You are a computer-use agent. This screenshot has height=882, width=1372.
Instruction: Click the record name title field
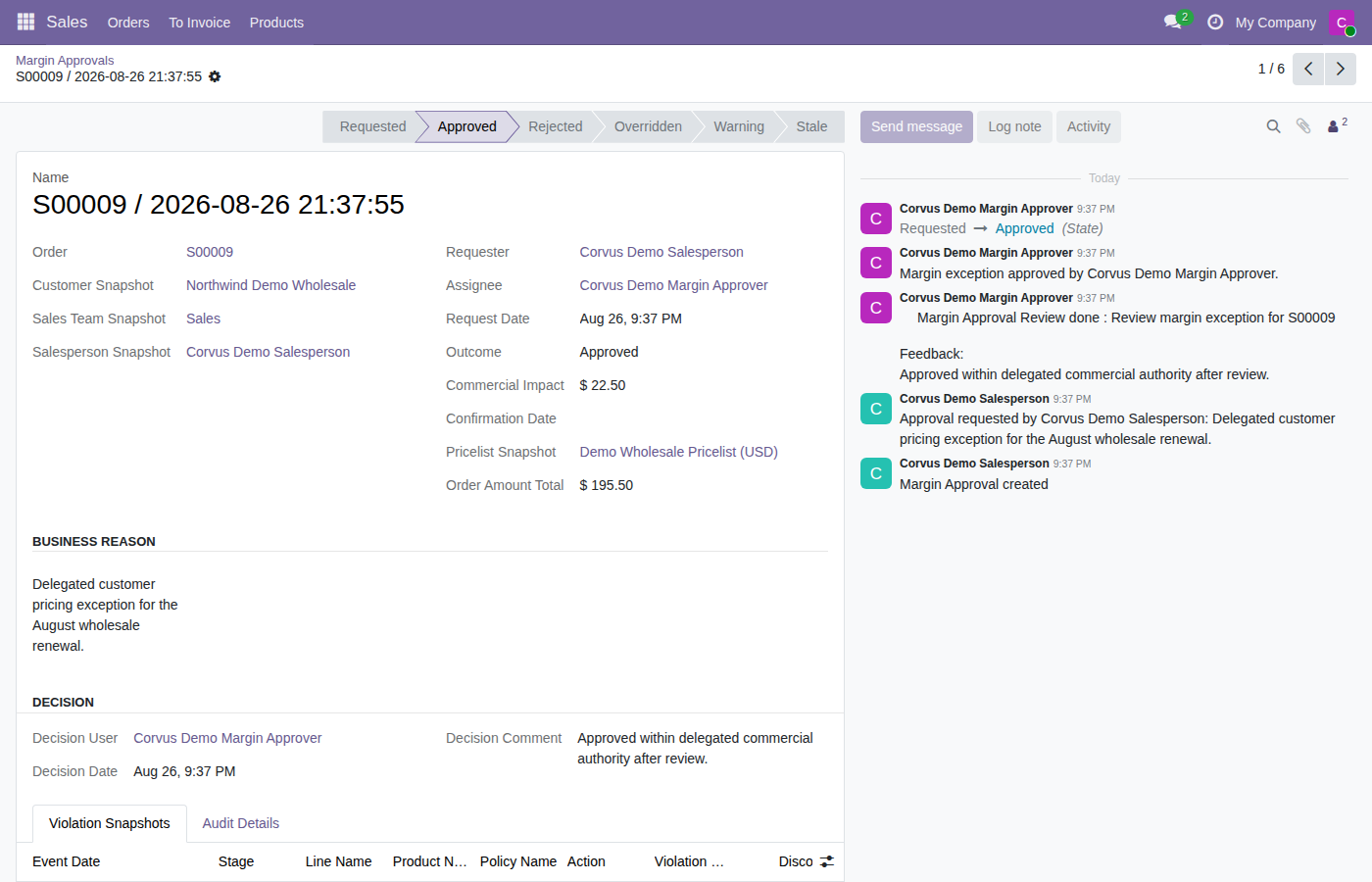[219, 204]
